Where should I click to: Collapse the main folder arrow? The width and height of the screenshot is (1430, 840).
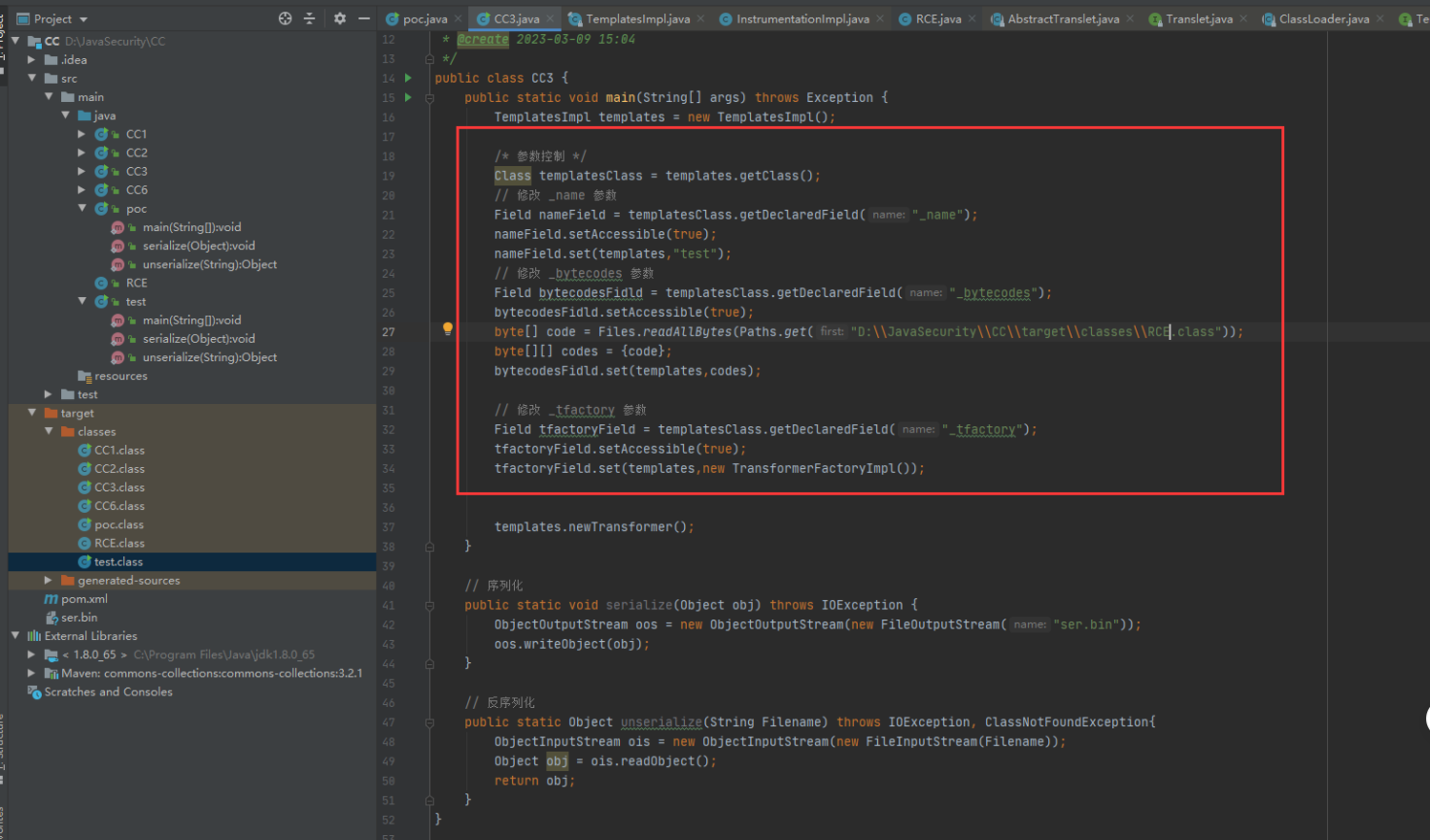coord(49,96)
